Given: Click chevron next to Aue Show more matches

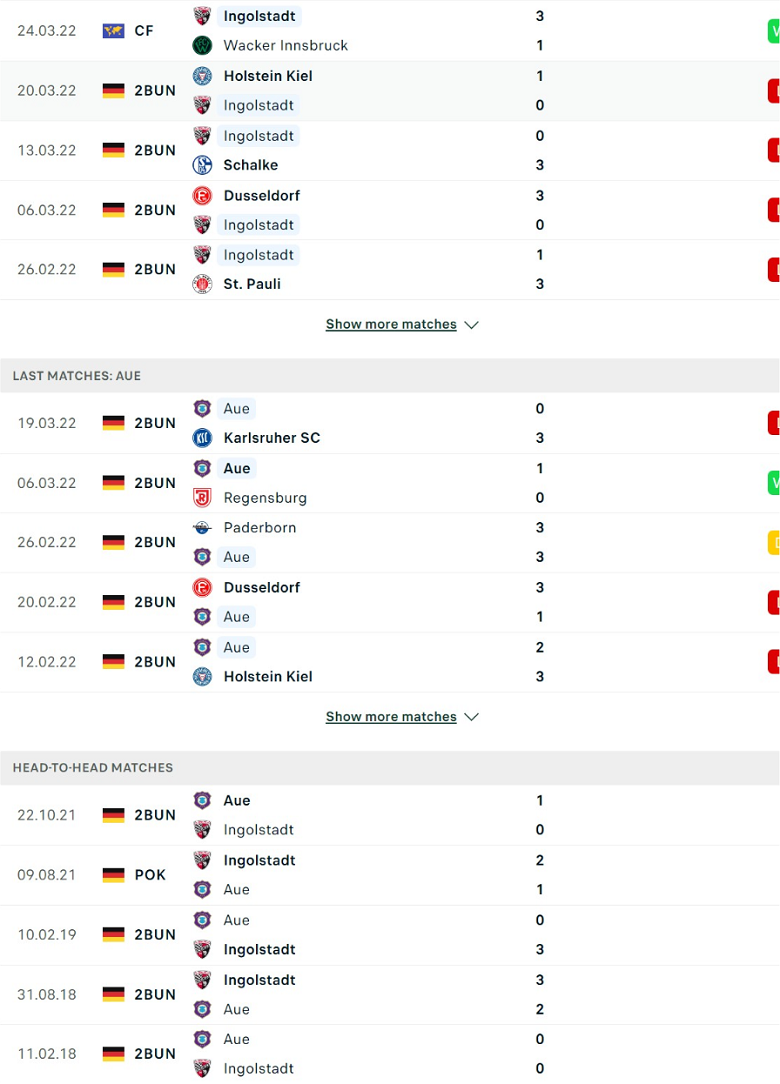Looking at the screenshot, I should click(x=472, y=717).
